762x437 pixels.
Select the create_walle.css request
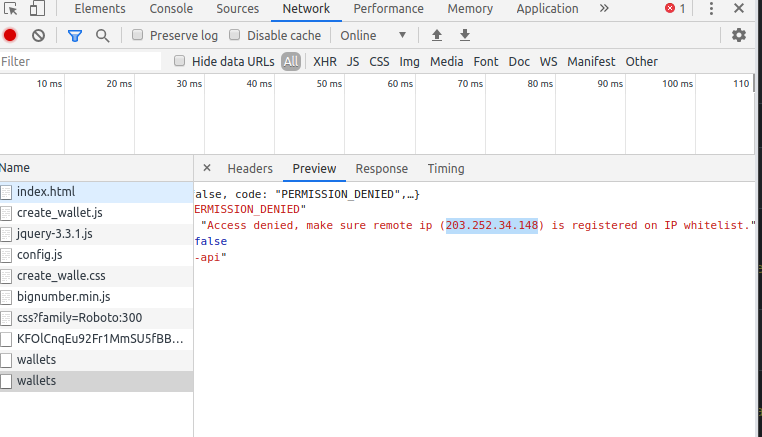96,276
